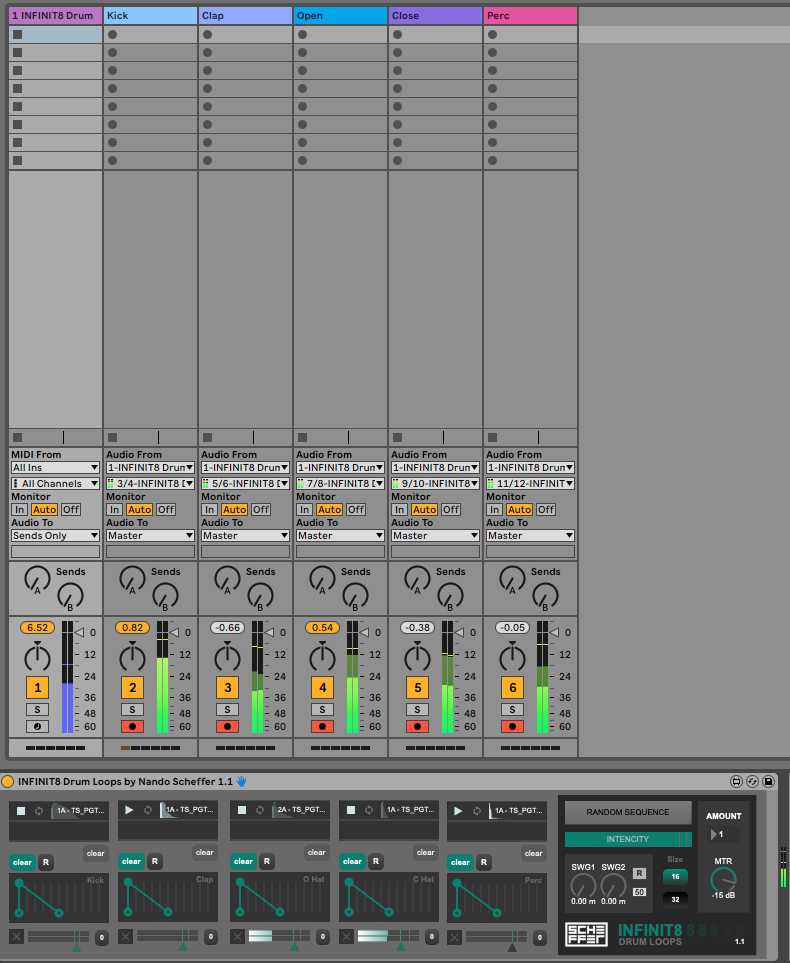Set Kick track monitor to In

click(114, 510)
